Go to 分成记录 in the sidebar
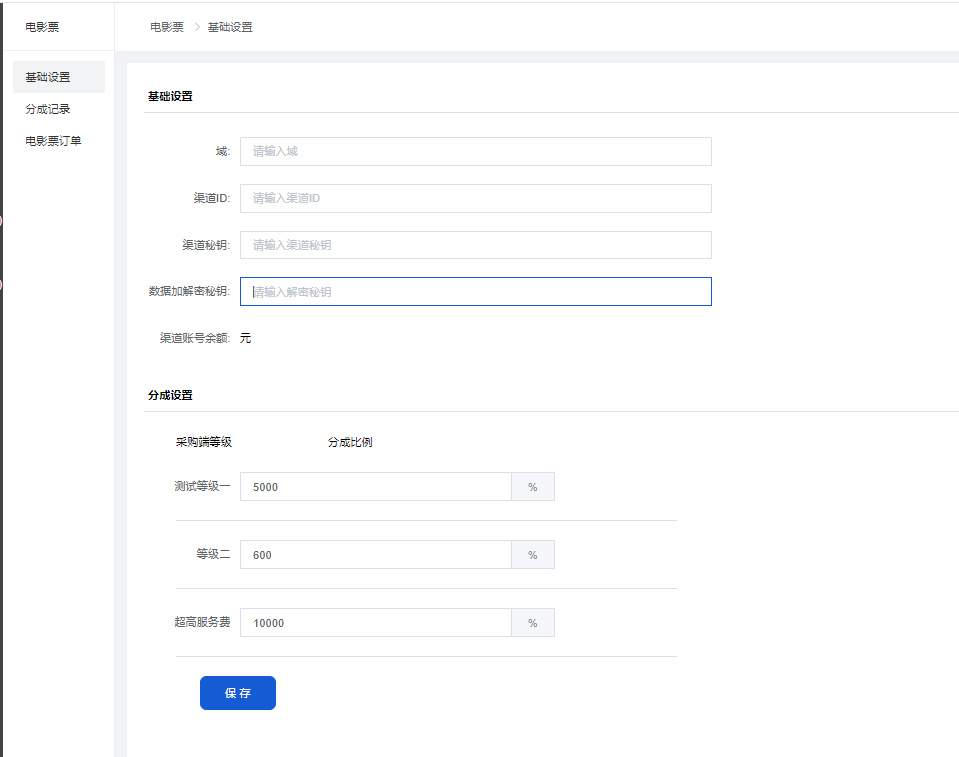959x757 pixels. click(x=48, y=109)
